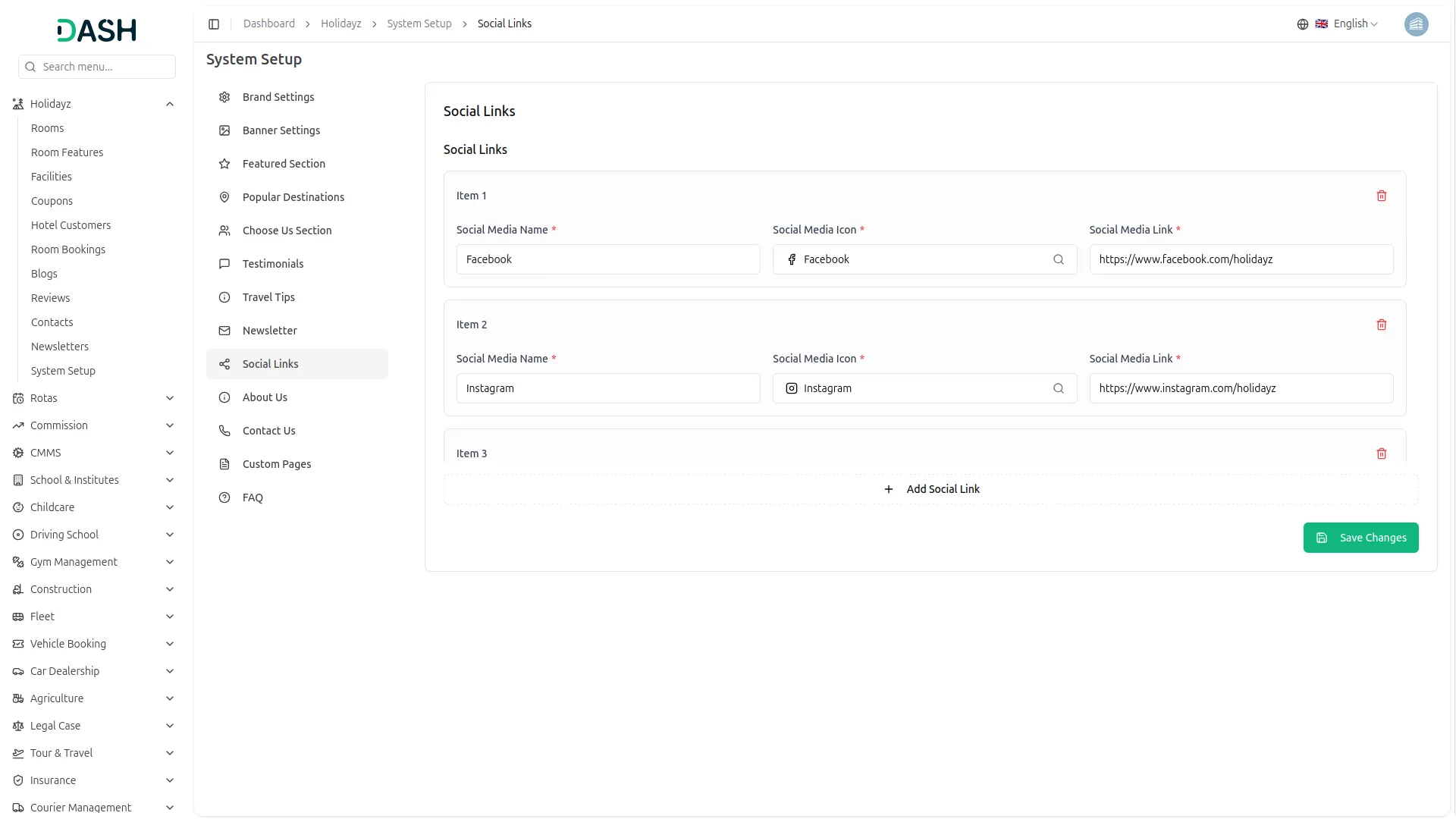Viewport: 1456px width, 819px height.
Task: Edit Facebook Social Media Name field
Action: 608,259
